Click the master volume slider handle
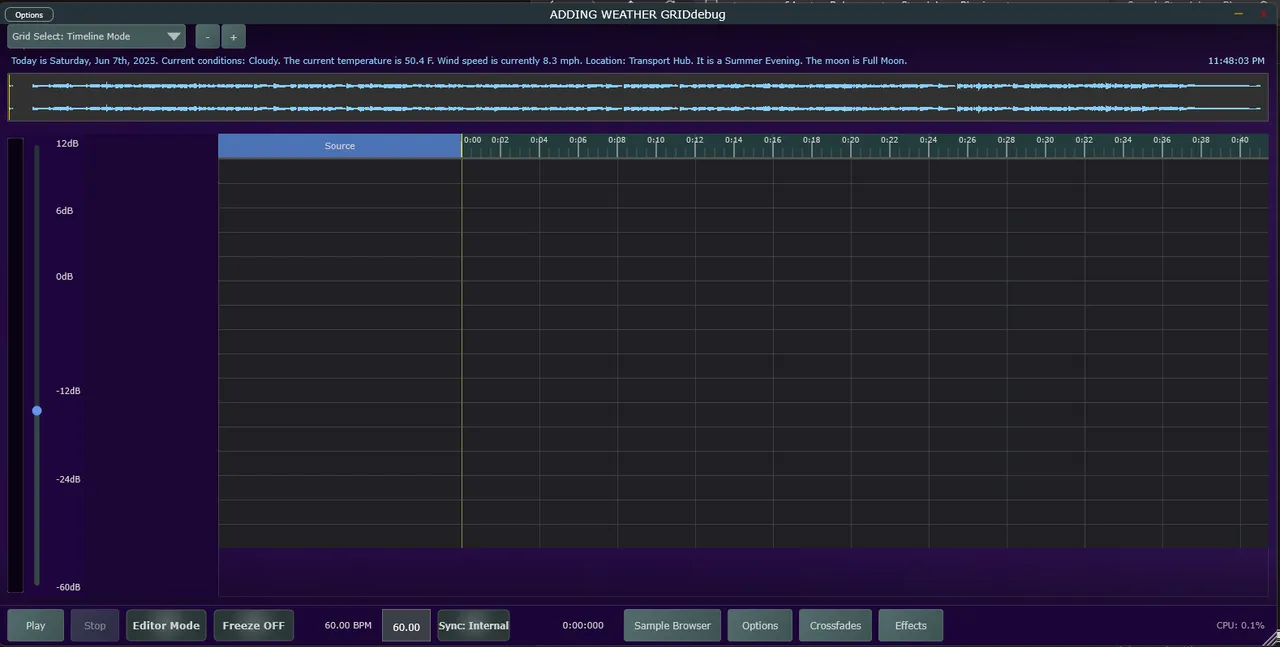 point(37,411)
